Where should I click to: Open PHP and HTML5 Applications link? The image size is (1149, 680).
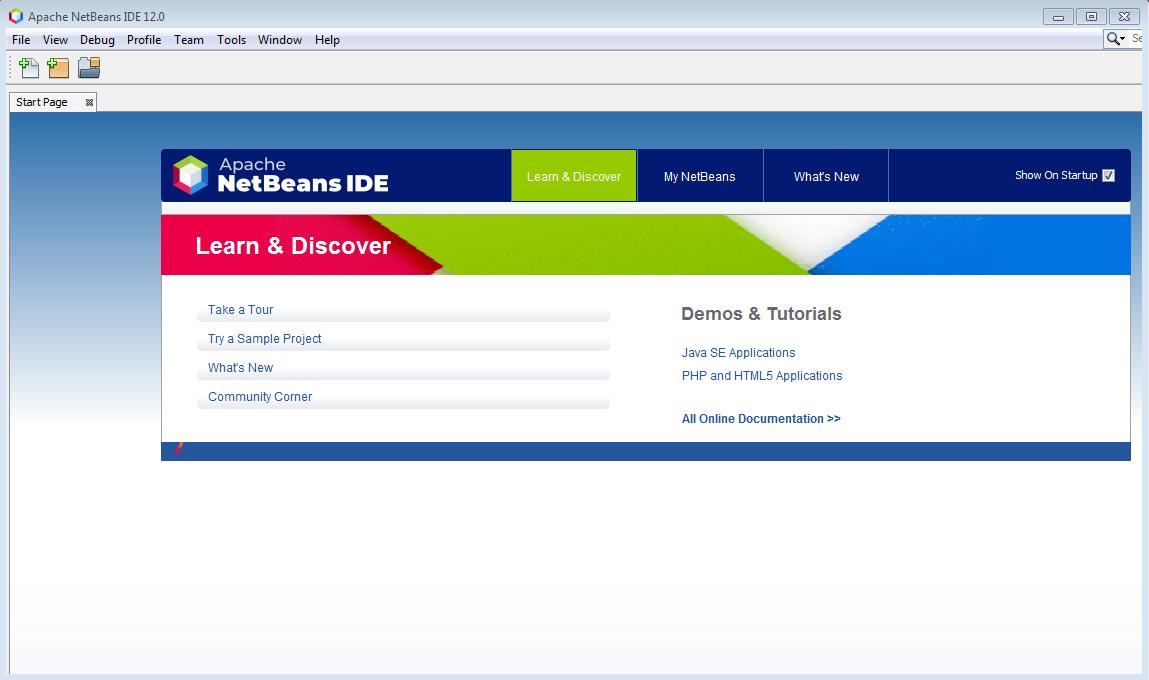pos(762,375)
